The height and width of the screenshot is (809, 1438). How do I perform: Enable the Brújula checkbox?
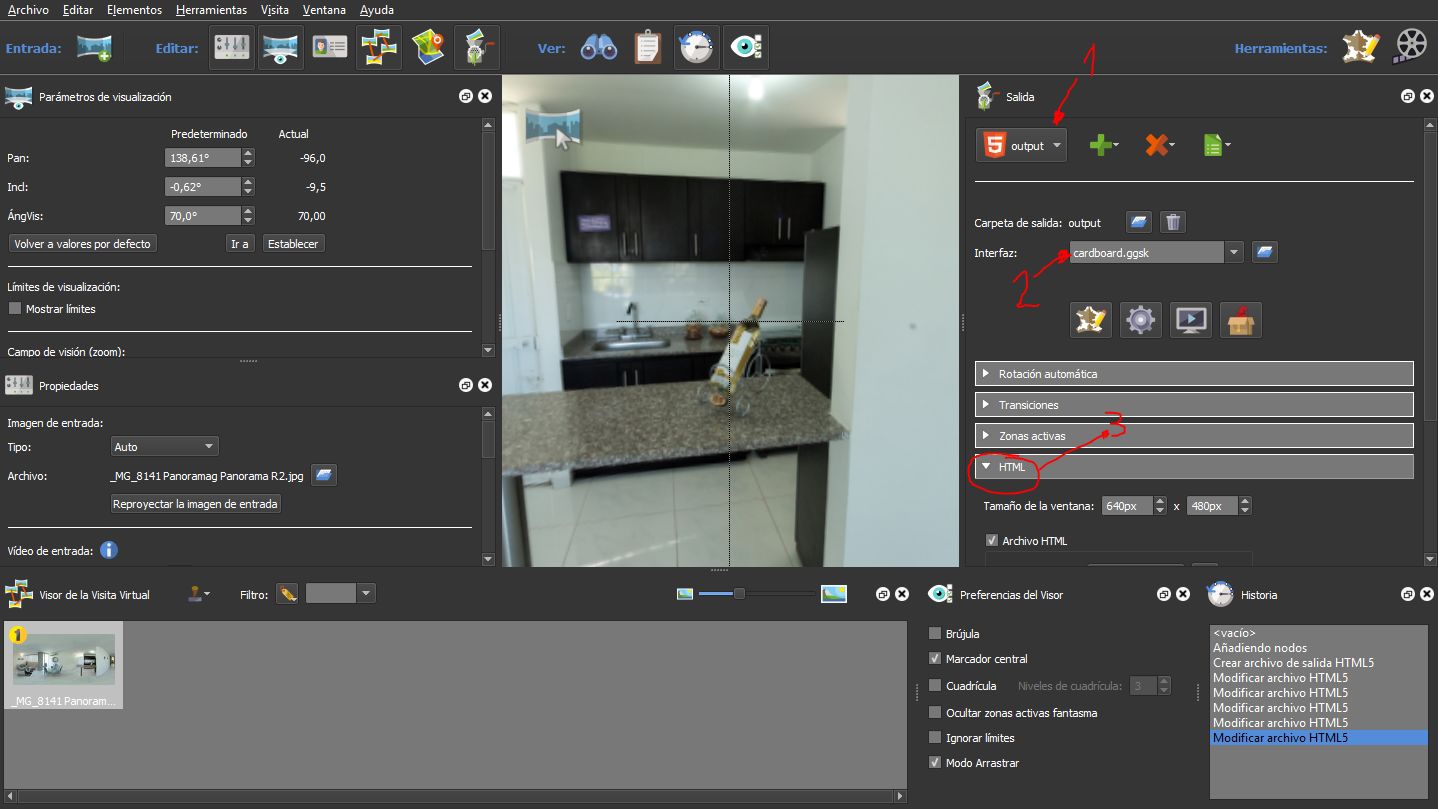pyautogui.click(x=935, y=633)
